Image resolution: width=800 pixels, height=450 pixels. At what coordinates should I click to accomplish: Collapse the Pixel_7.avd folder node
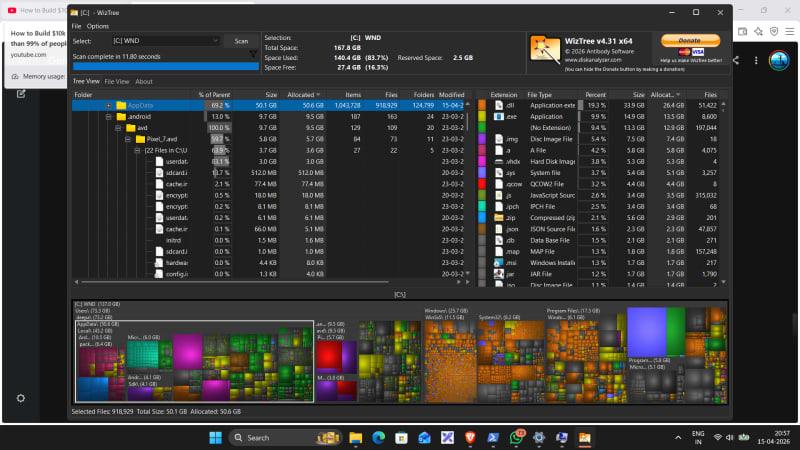click(x=128, y=139)
